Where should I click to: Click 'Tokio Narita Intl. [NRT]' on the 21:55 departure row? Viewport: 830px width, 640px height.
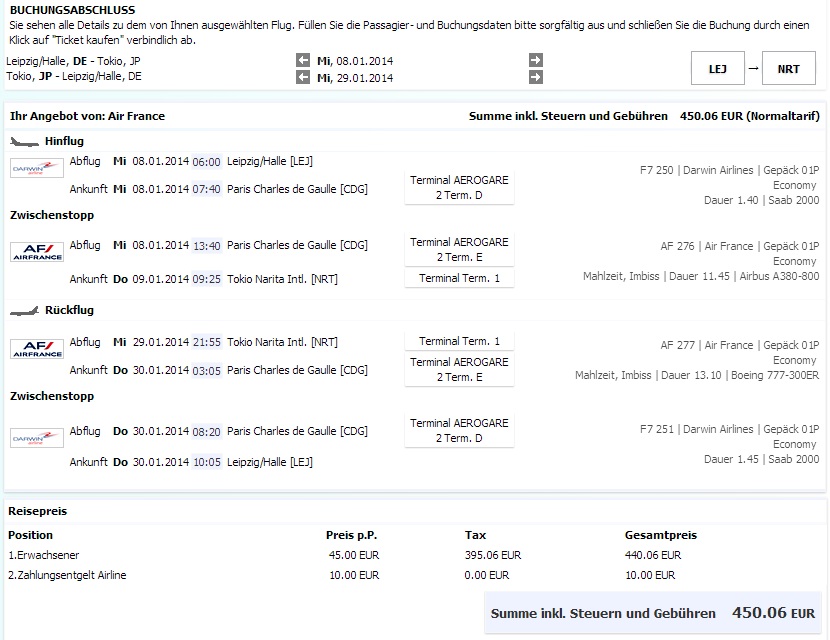282,342
